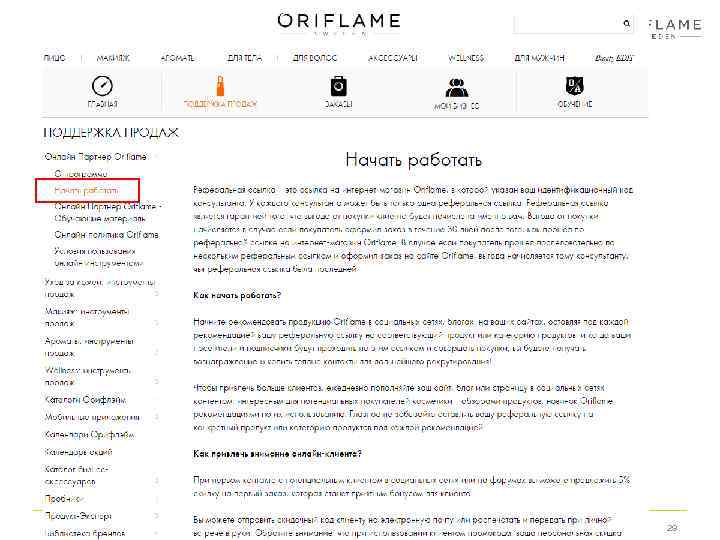Open the Аксессуары menu item
Screen dimensions: 720x540
393,58
